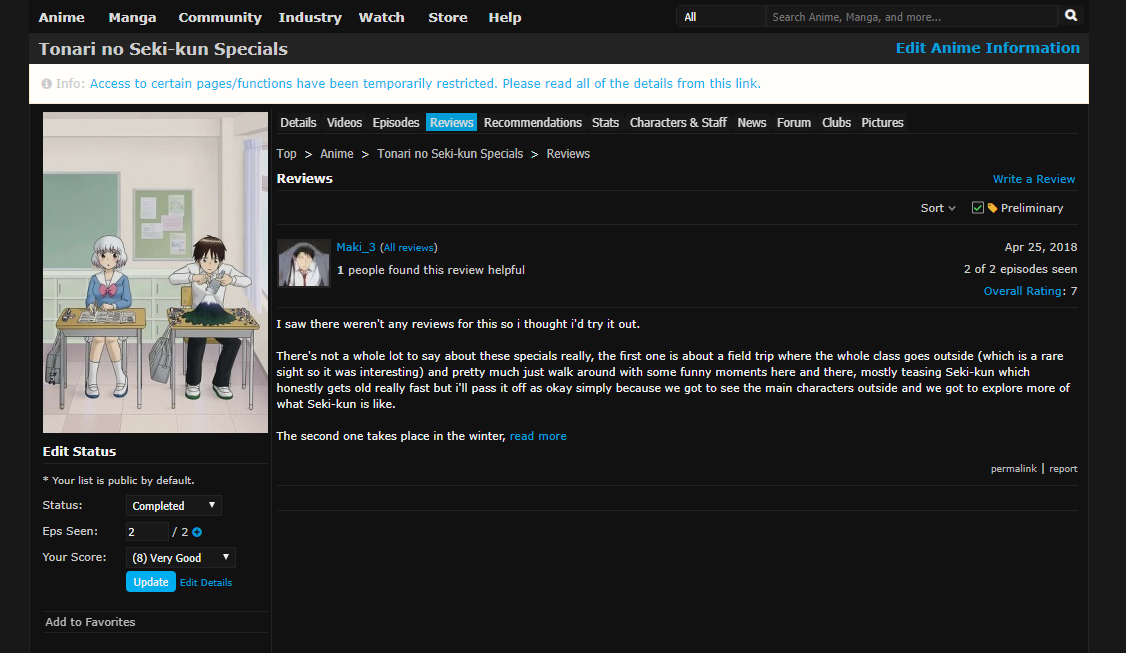Click the search magnifier icon
The width and height of the screenshot is (1126, 653).
coord(1071,16)
